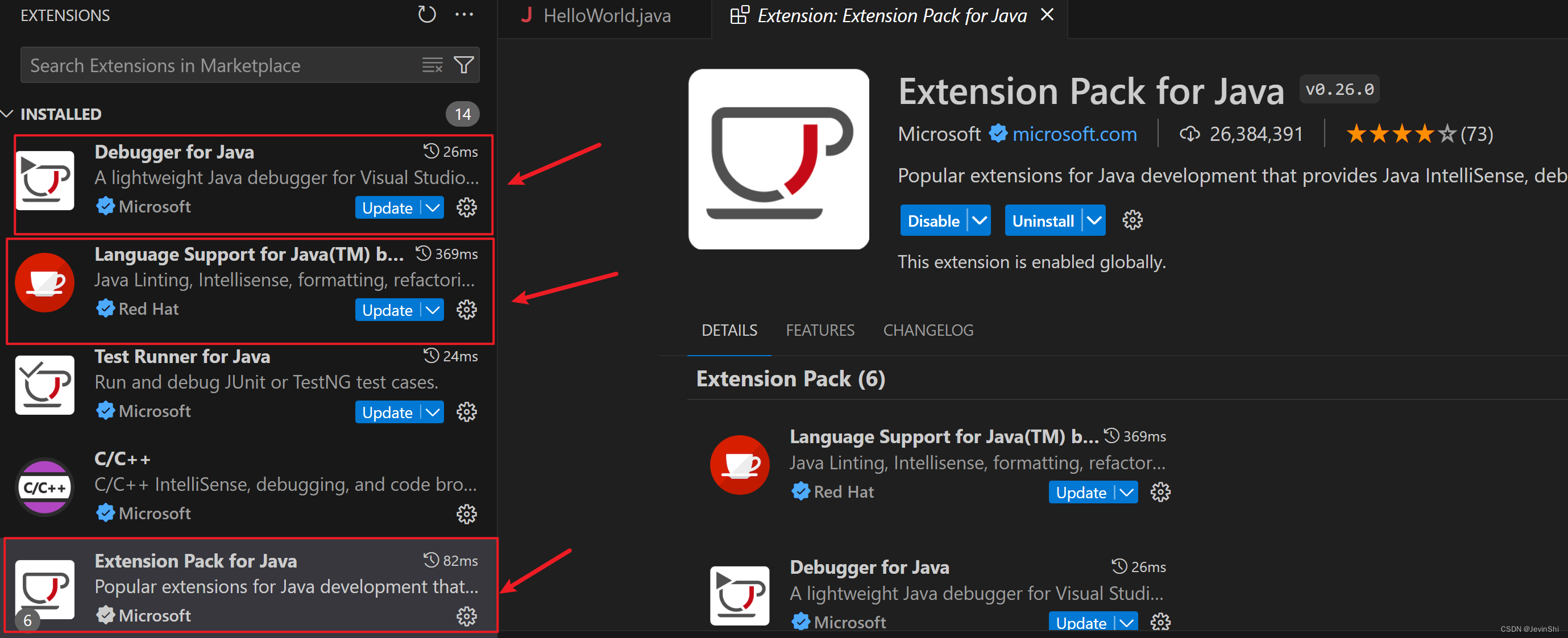Open the C/C++ extension manage gear
Viewport: 1568px width, 638px height.
(x=466, y=514)
